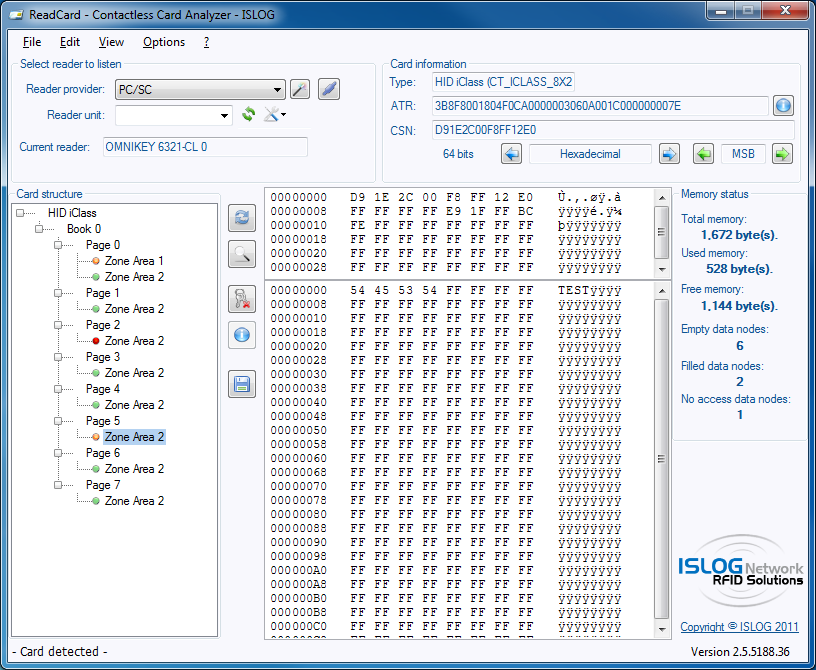
Task: Open the File menu
Action: [32, 42]
